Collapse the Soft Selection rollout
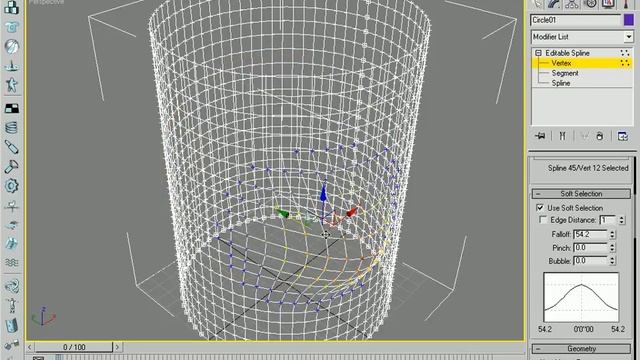Viewport: 640px width, 360px height. tap(581, 193)
